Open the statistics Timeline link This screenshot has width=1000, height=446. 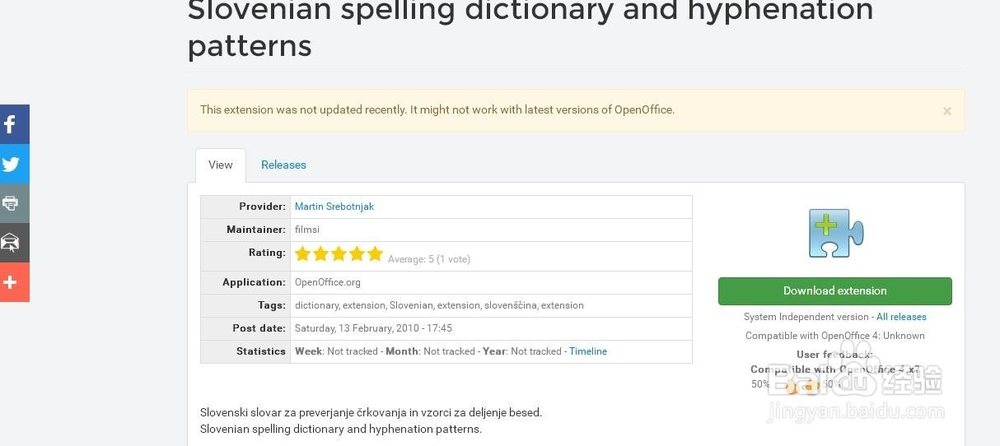[588, 351]
